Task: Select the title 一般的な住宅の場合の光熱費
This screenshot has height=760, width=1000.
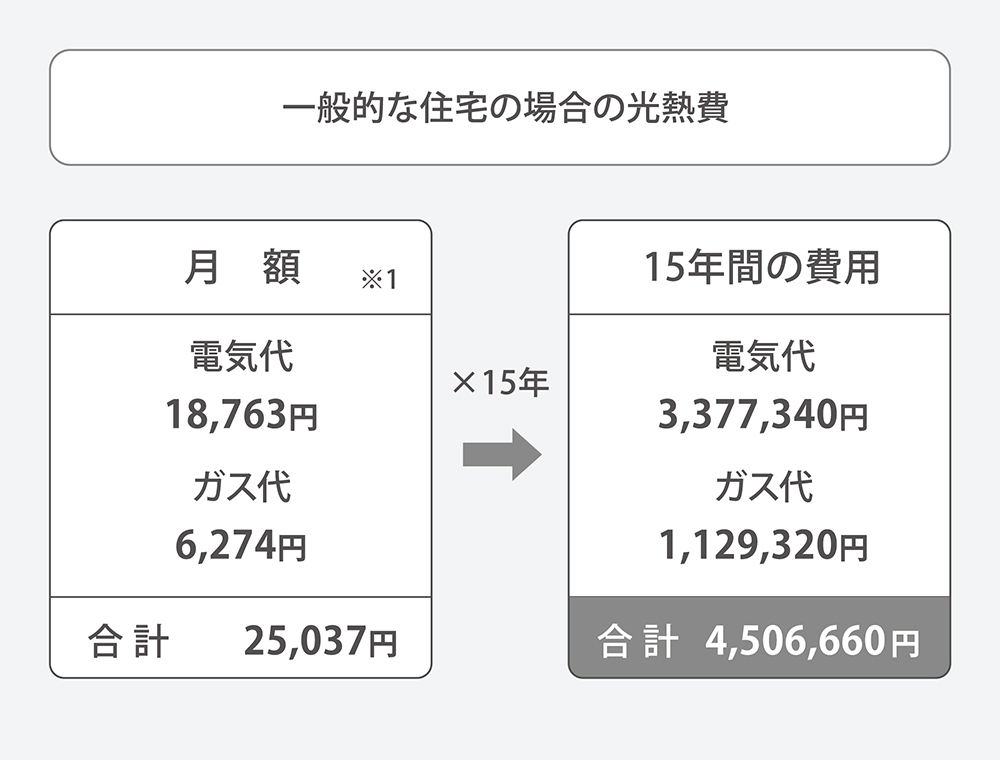Action: click(x=500, y=108)
